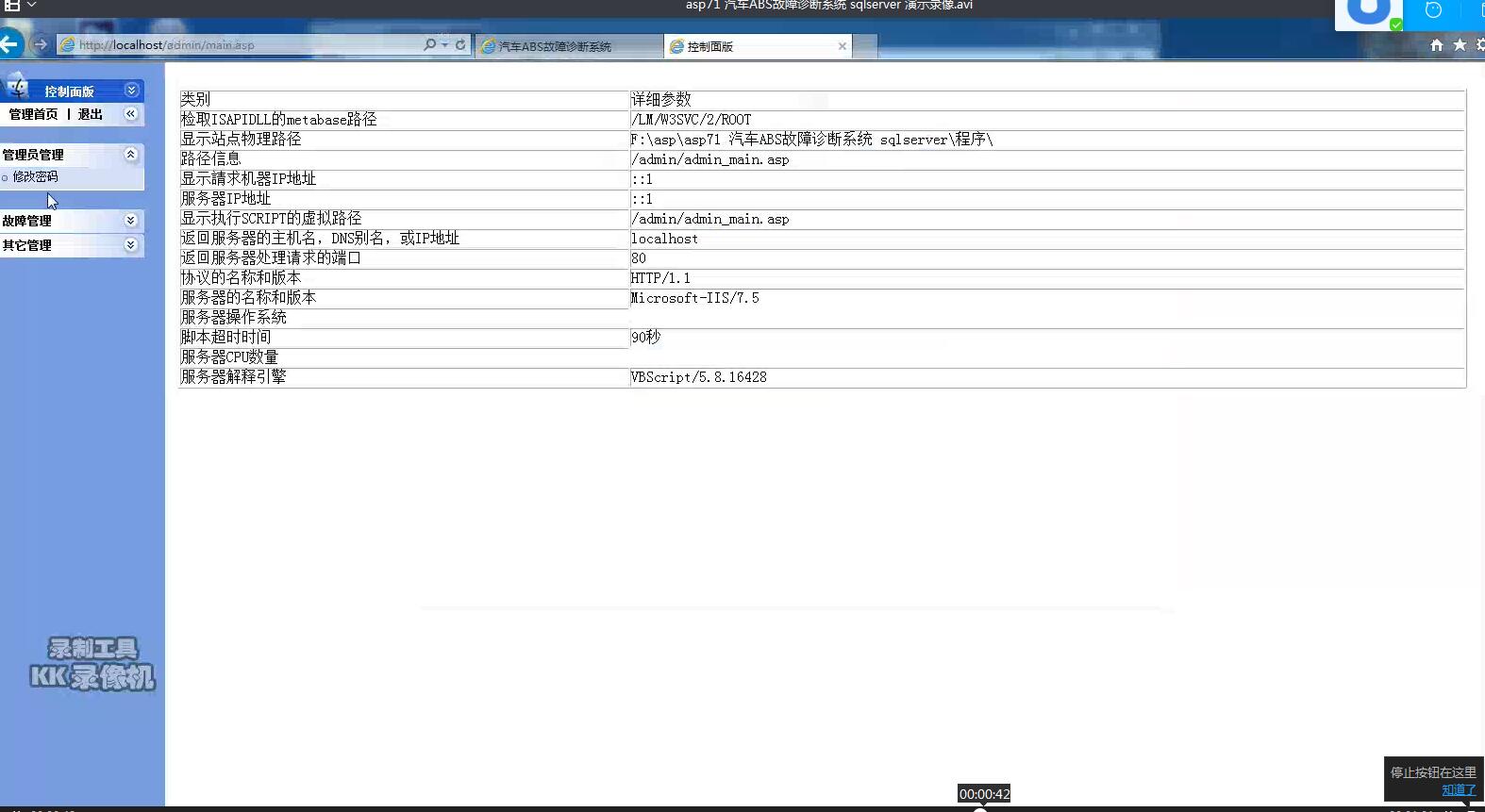
Task: Click the 显示站点物理路径 row label
Action: pos(241,139)
